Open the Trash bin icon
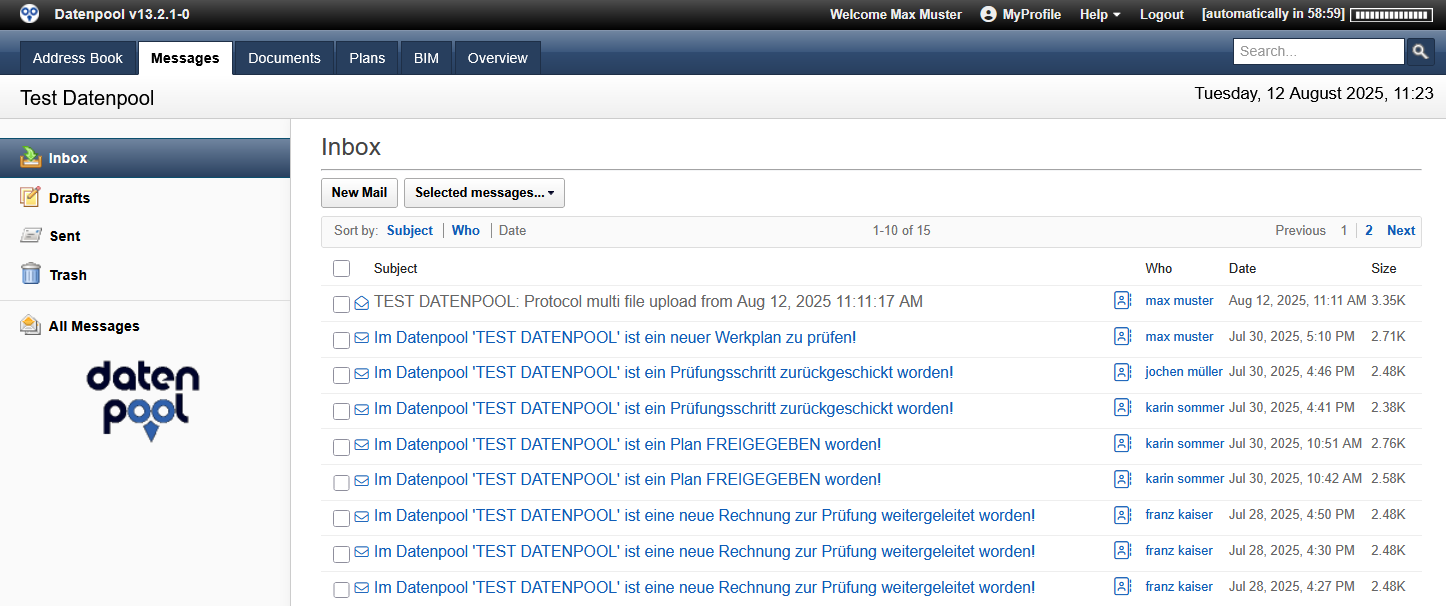This screenshot has width=1446, height=606. point(31,274)
